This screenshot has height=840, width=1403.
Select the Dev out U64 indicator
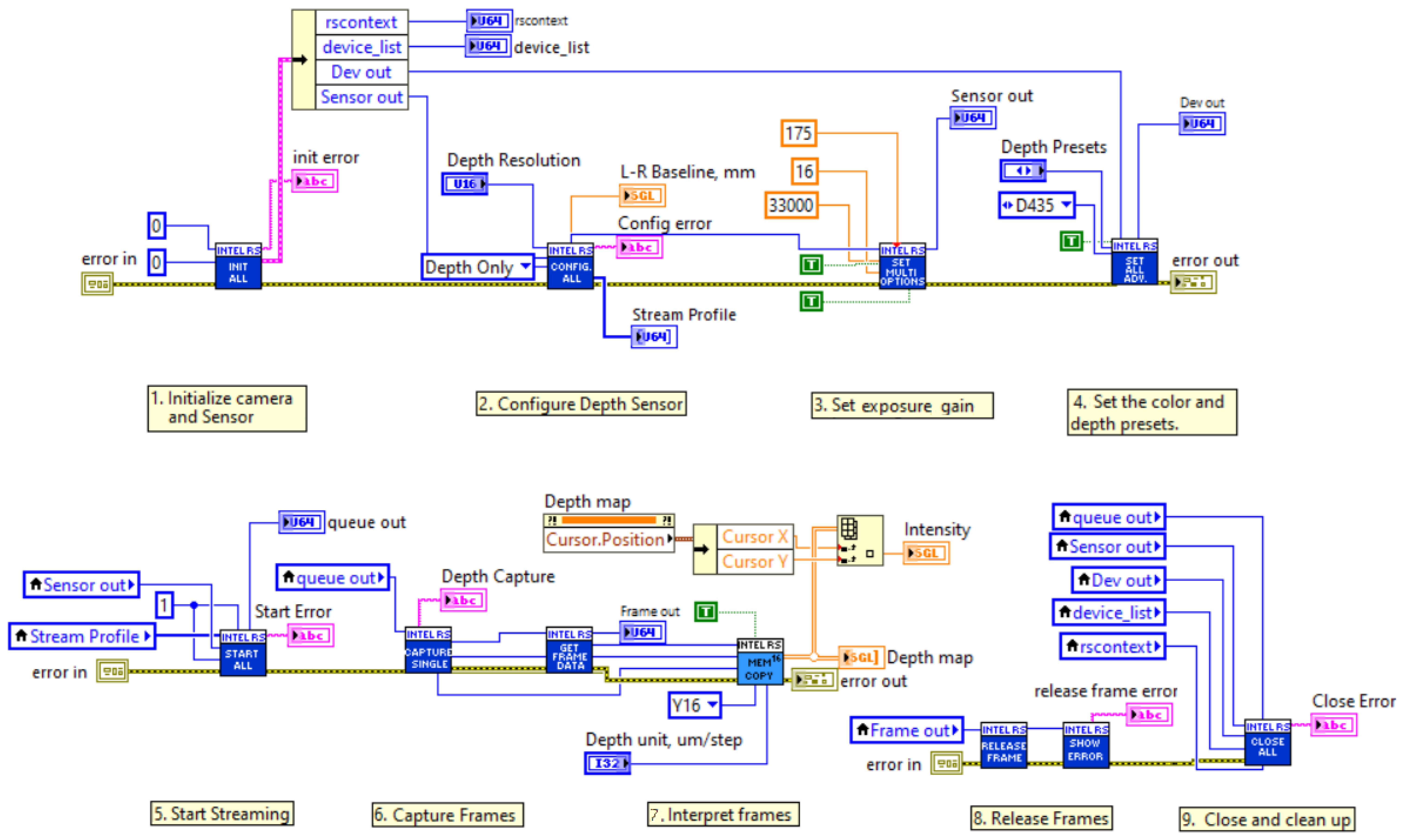(x=1202, y=123)
